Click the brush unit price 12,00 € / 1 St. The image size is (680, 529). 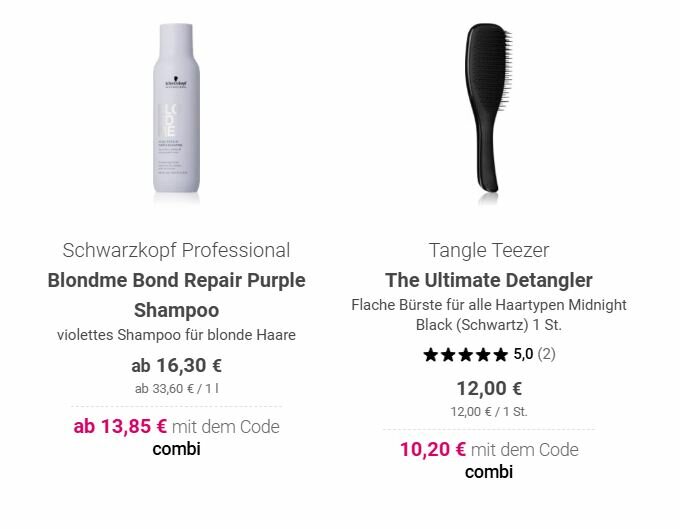489,410
